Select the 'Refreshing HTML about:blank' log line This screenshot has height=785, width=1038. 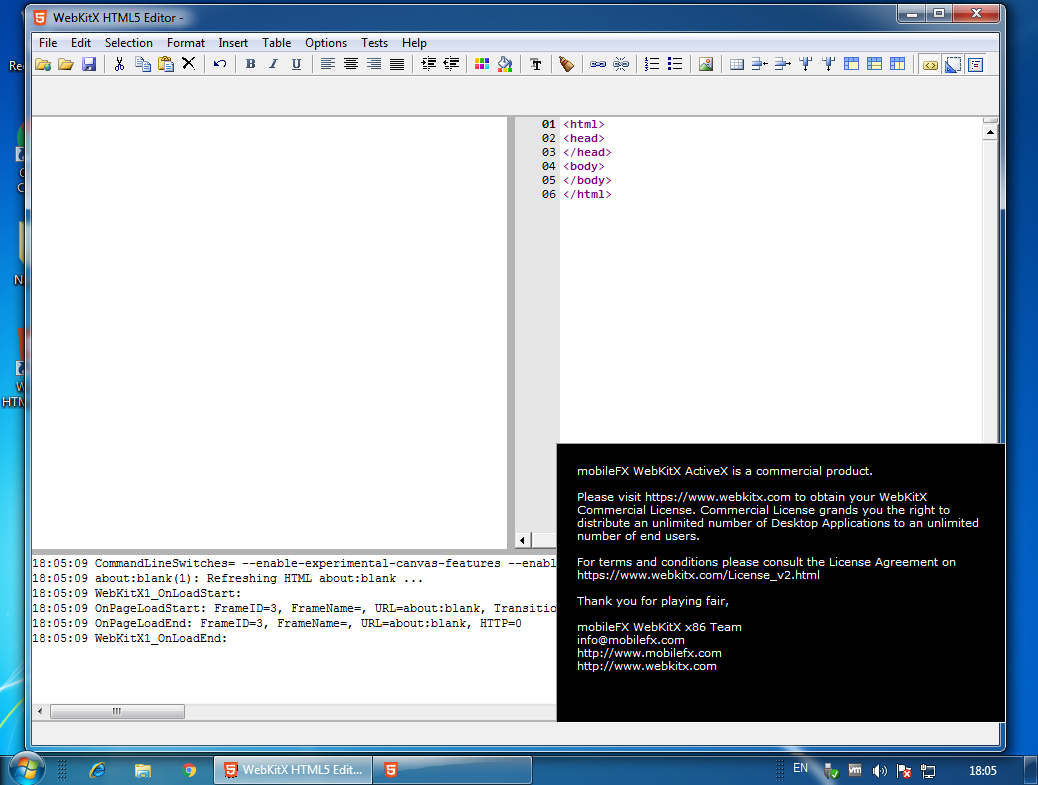[228, 578]
